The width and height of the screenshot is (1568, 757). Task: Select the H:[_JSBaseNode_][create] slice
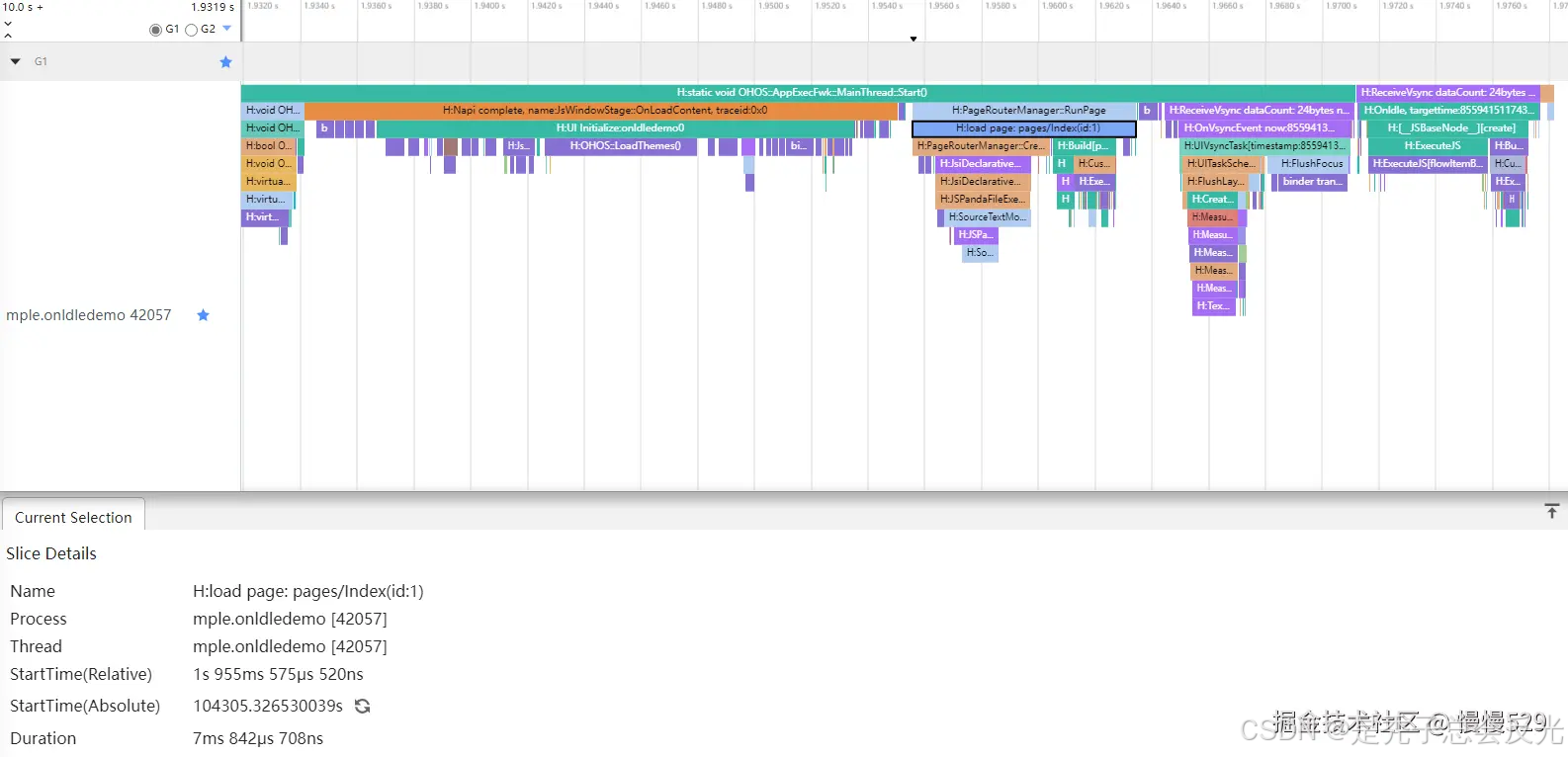(1449, 128)
